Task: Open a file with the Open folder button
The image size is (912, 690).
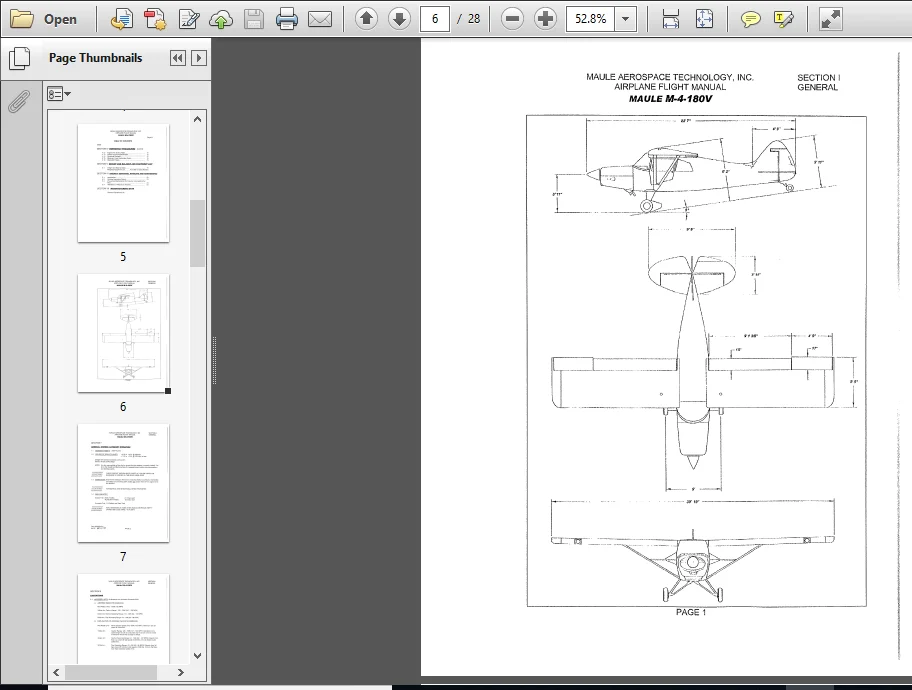Action: point(44,19)
